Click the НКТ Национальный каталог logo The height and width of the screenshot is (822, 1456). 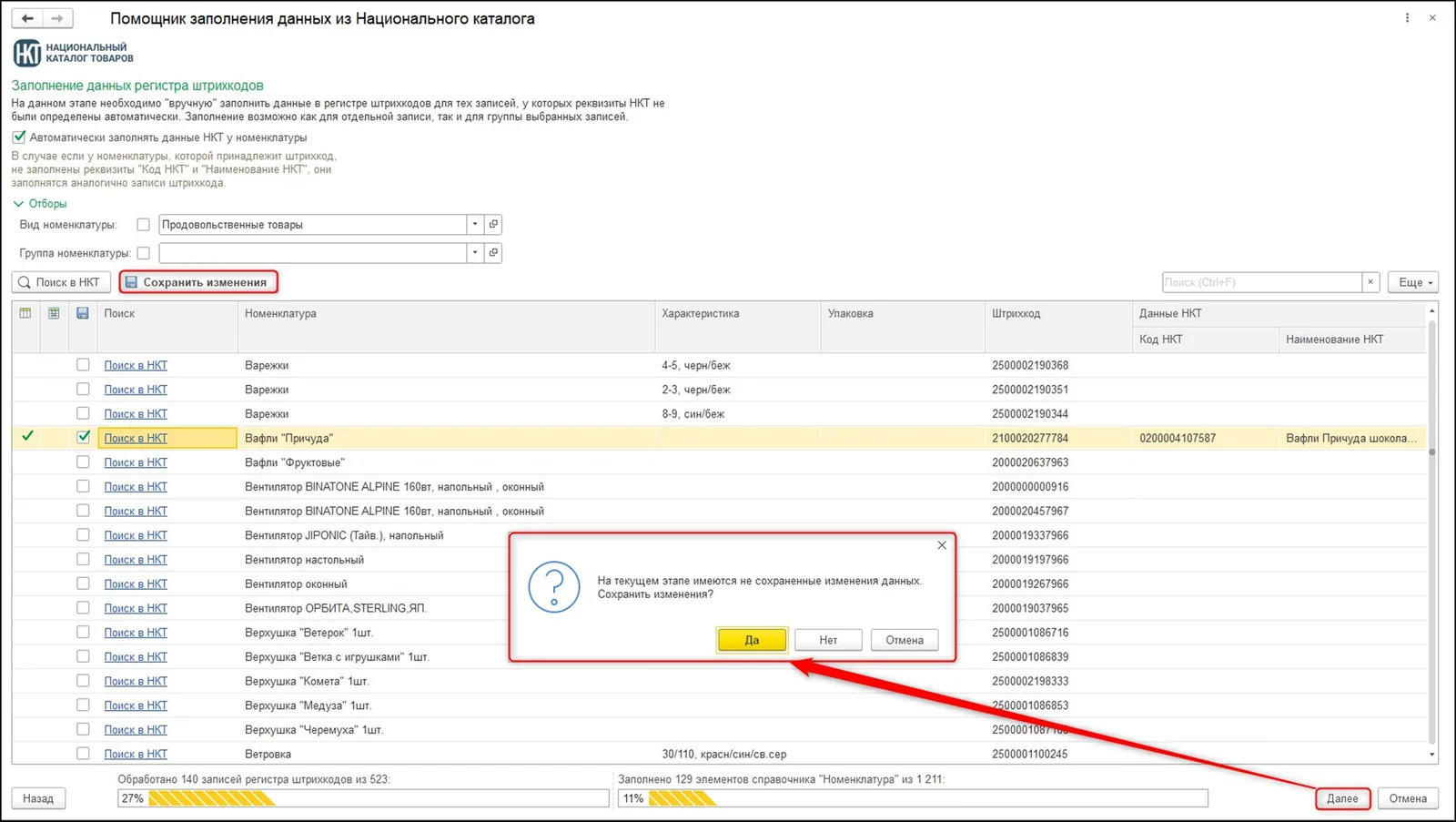pyautogui.click(x=74, y=53)
